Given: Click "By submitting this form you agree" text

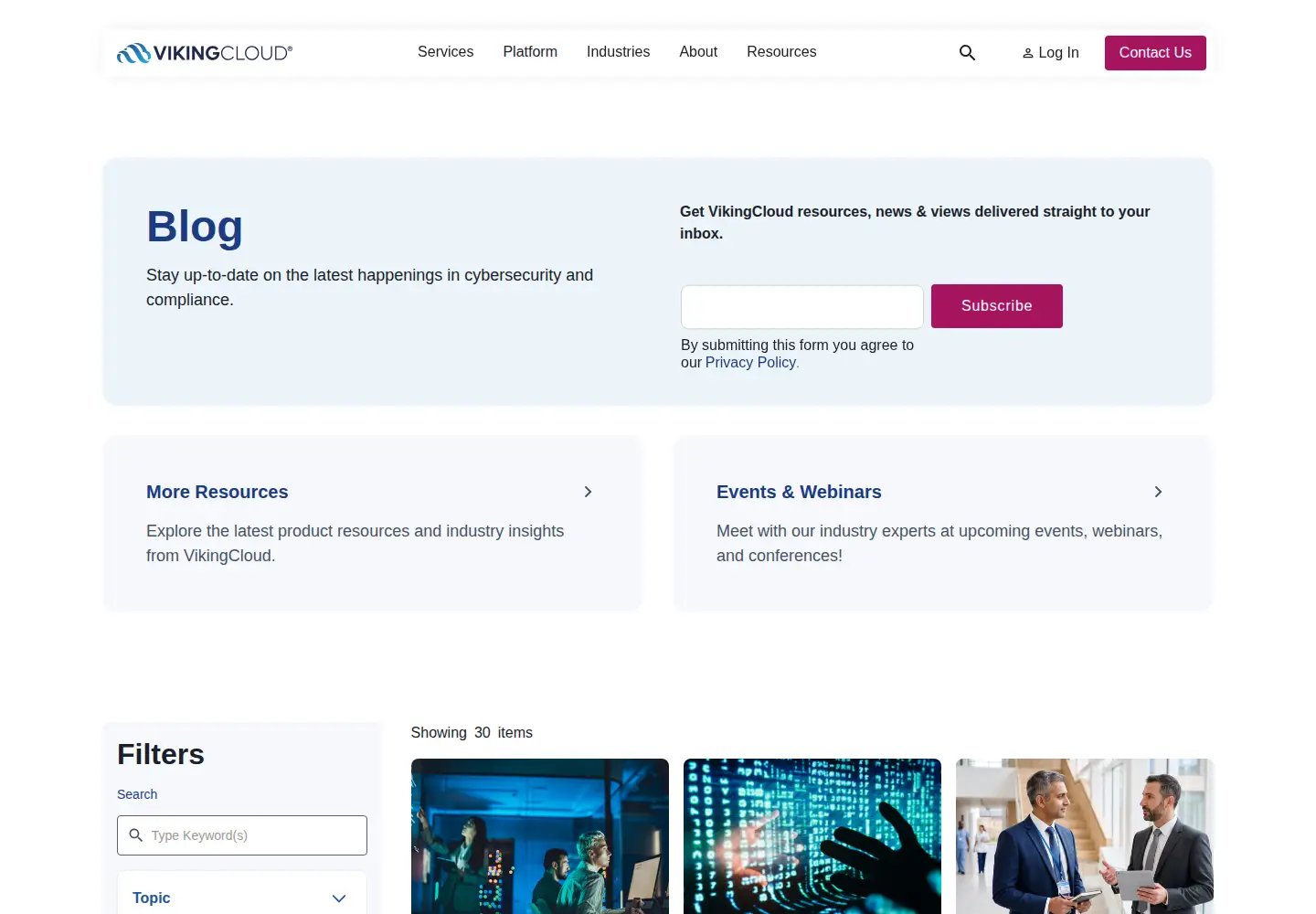Looking at the screenshot, I should click(797, 354).
